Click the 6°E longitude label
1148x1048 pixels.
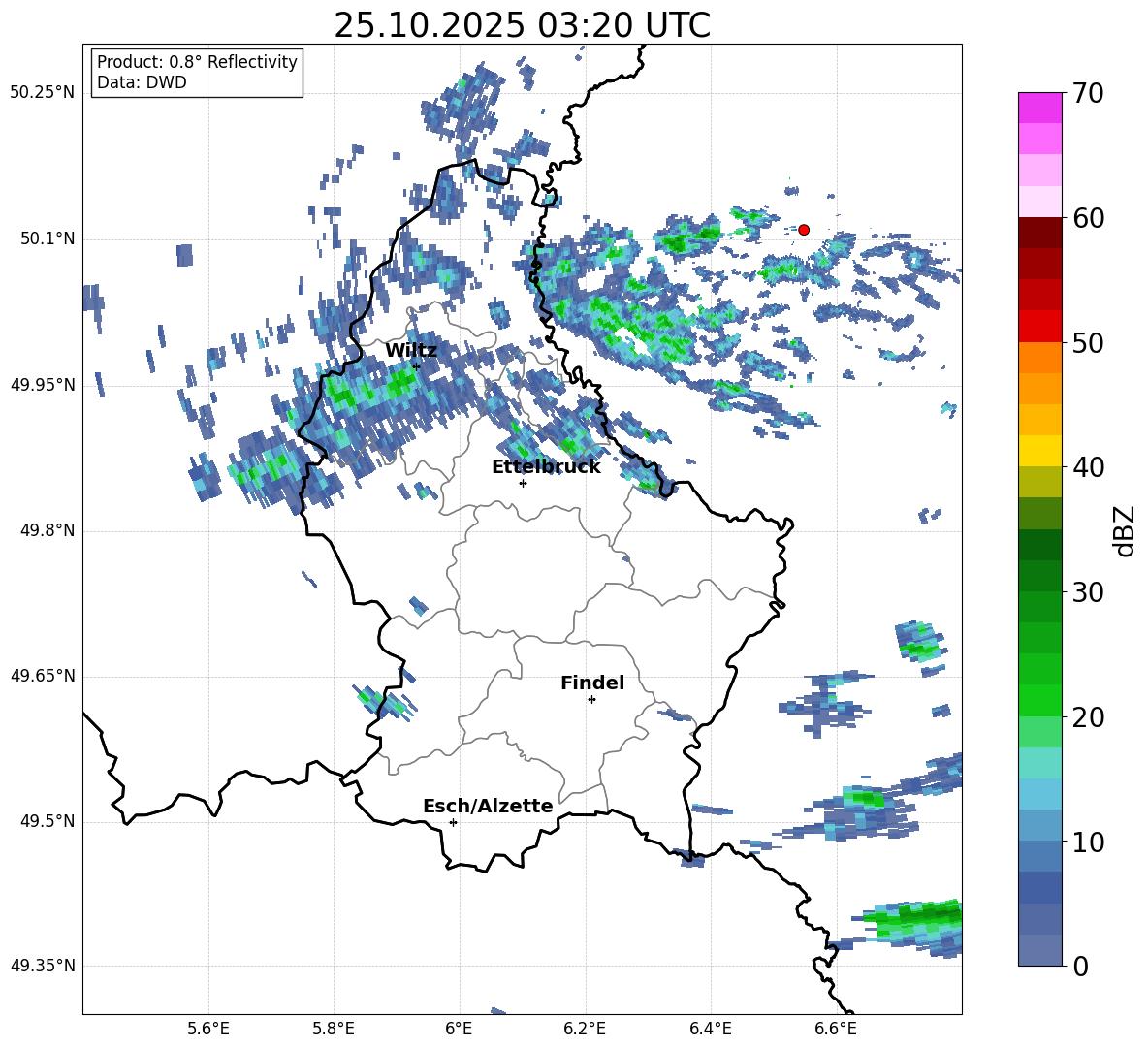click(459, 1029)
